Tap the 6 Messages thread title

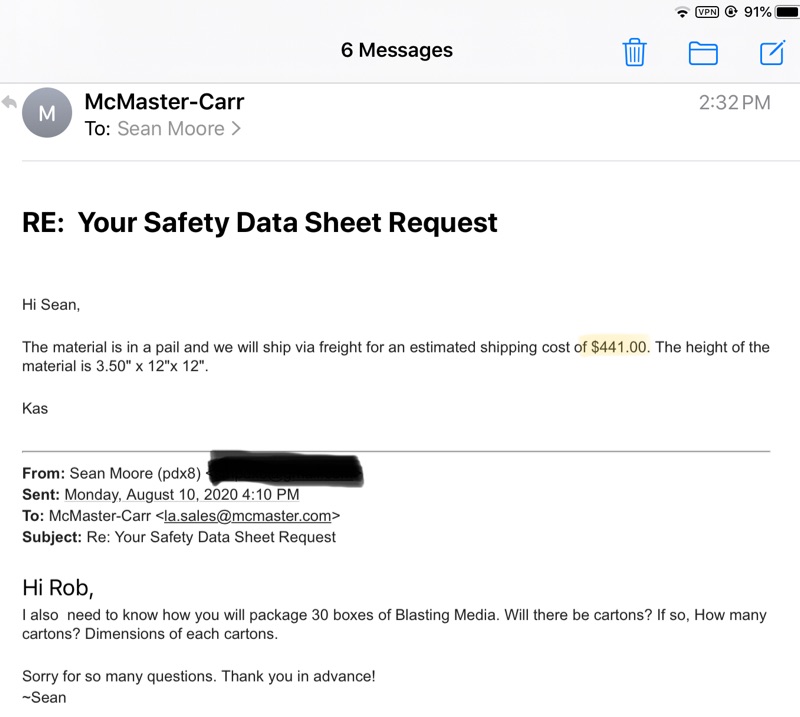[x=396, y=50]
